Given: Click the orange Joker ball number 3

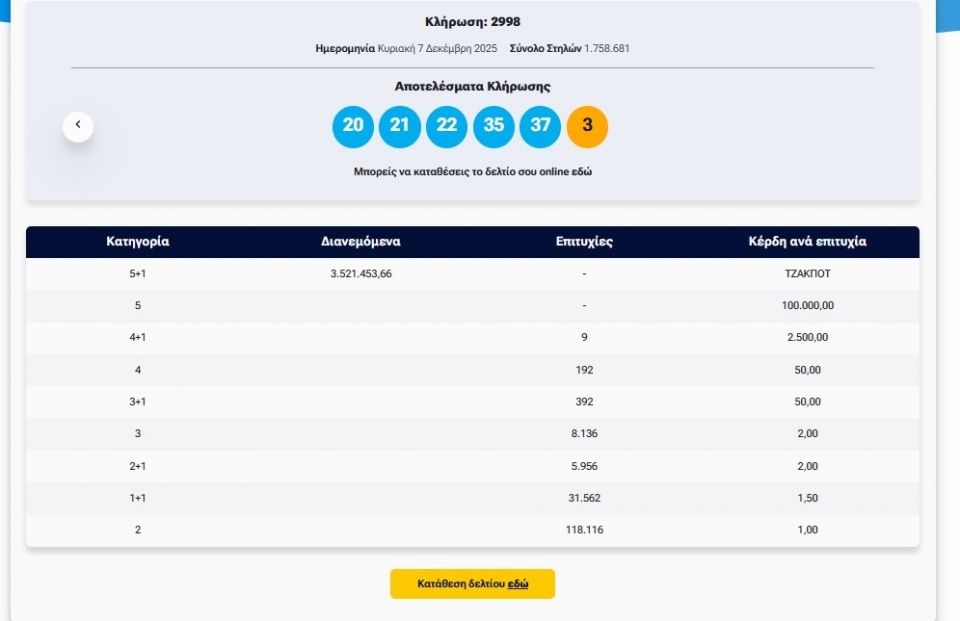Looking at the screenshot, I should (x=587, y=126).
